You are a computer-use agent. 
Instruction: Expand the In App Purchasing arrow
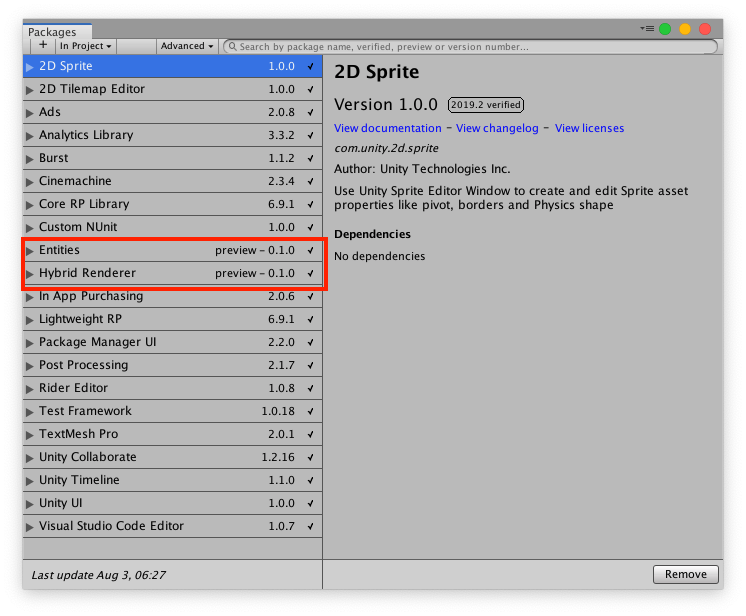click(29, 296)
